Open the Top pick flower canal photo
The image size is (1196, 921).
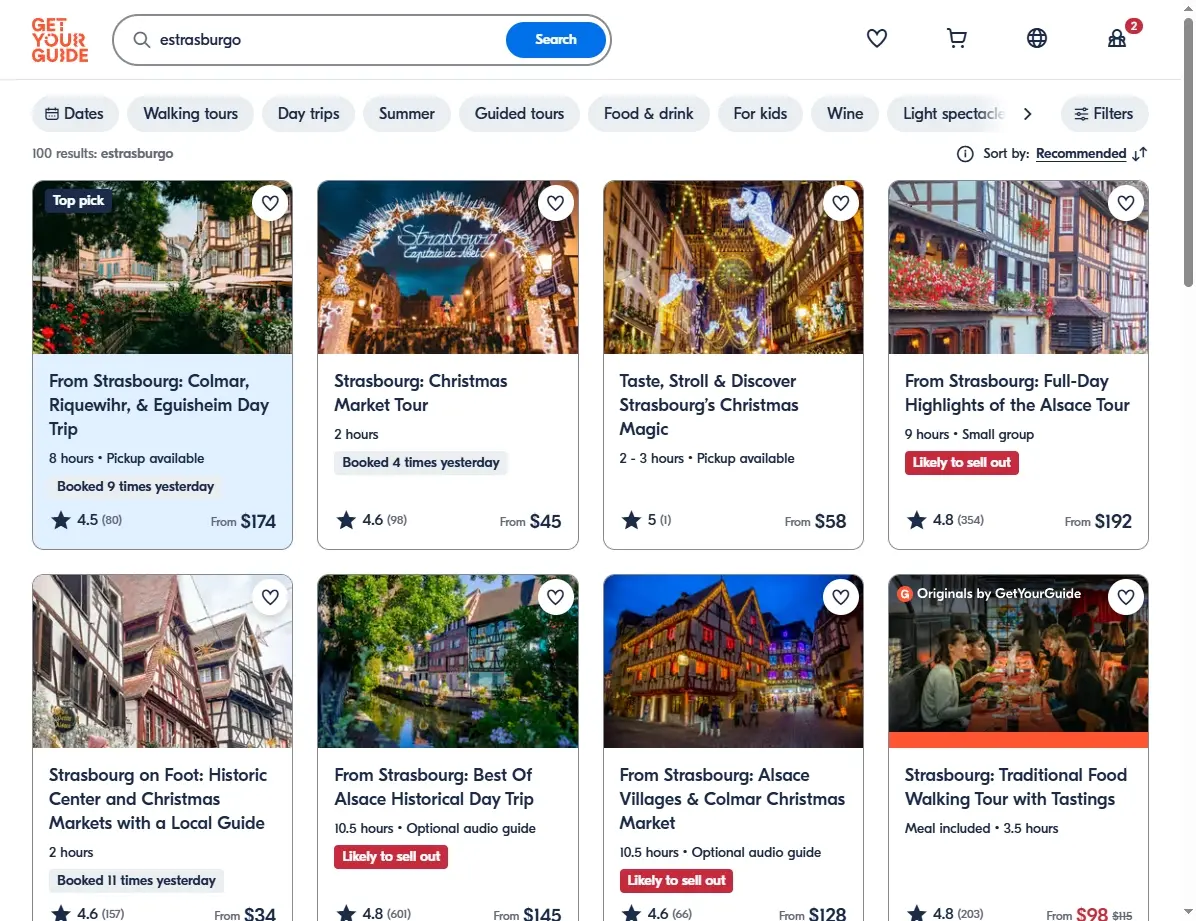click(x=162, y=267)
